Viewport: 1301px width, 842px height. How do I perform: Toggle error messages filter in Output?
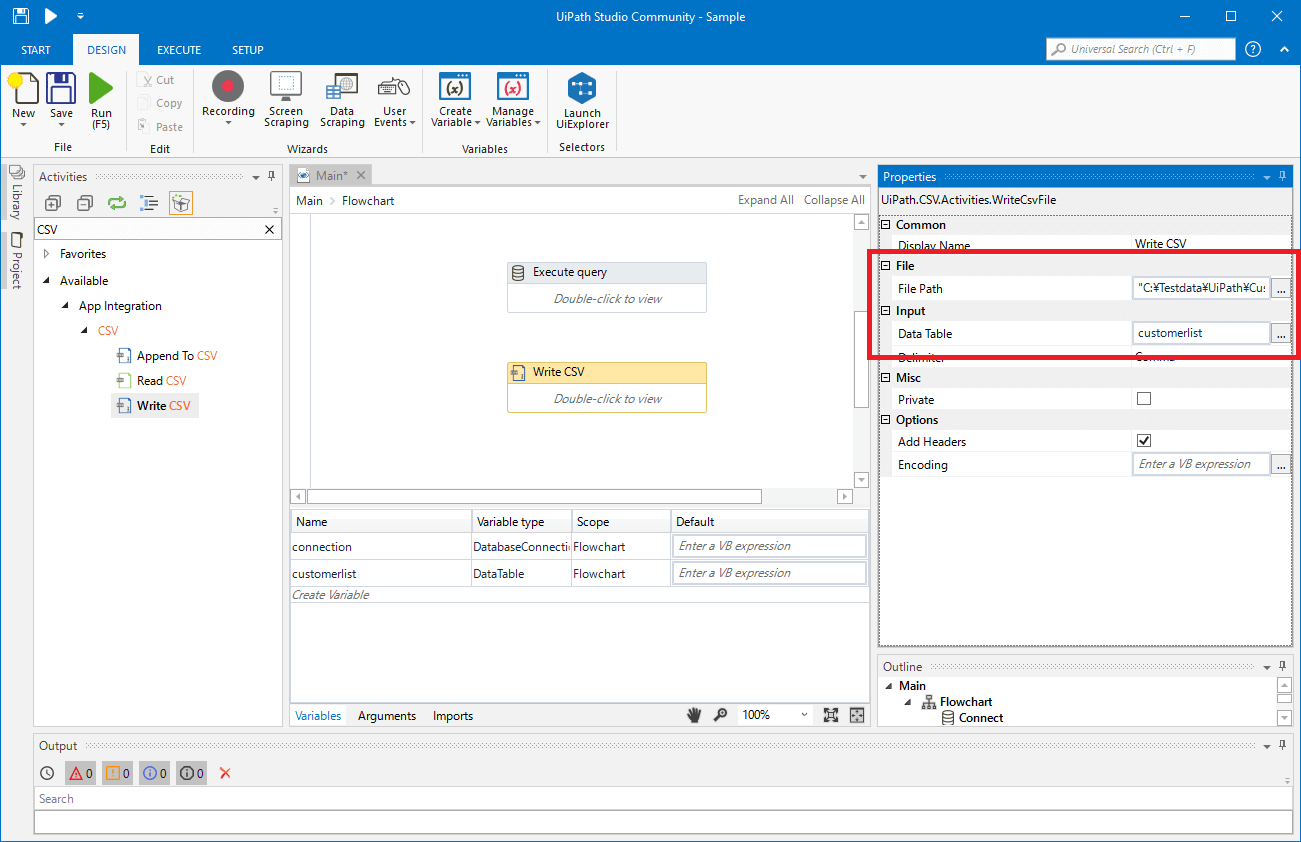coord(80,773)
